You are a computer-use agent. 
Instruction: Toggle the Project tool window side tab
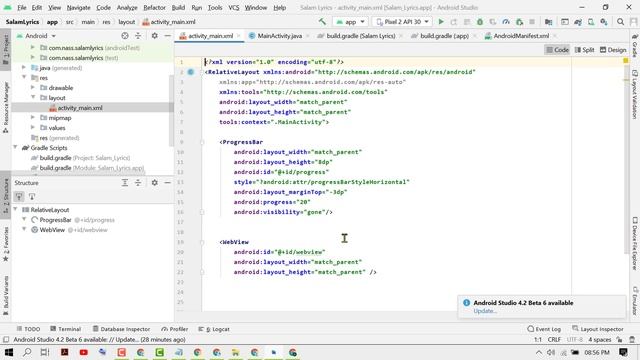click(6, 49)
